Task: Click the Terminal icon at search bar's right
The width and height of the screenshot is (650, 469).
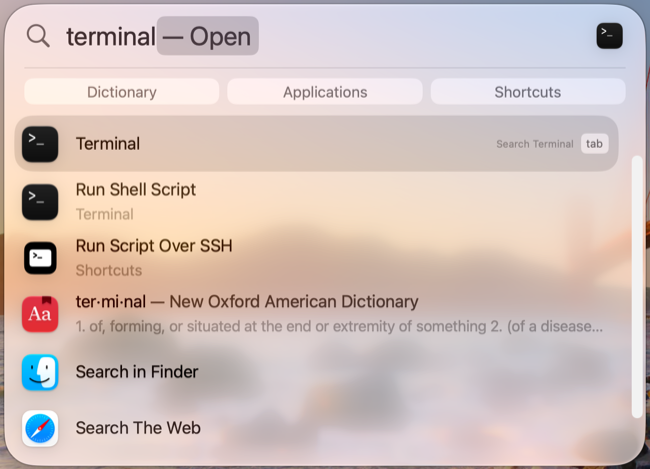Action: coord(609,36)
